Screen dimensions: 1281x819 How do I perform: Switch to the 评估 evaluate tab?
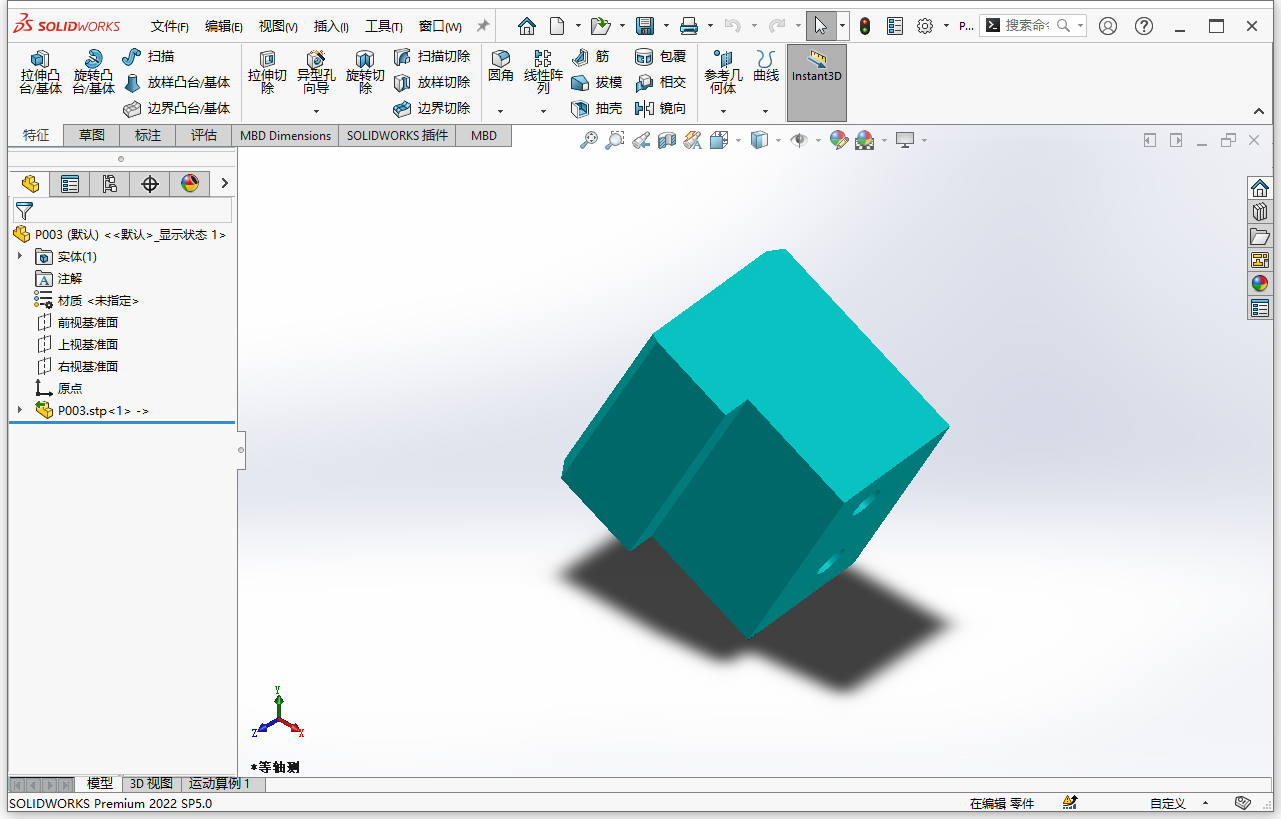coord(204,136)
